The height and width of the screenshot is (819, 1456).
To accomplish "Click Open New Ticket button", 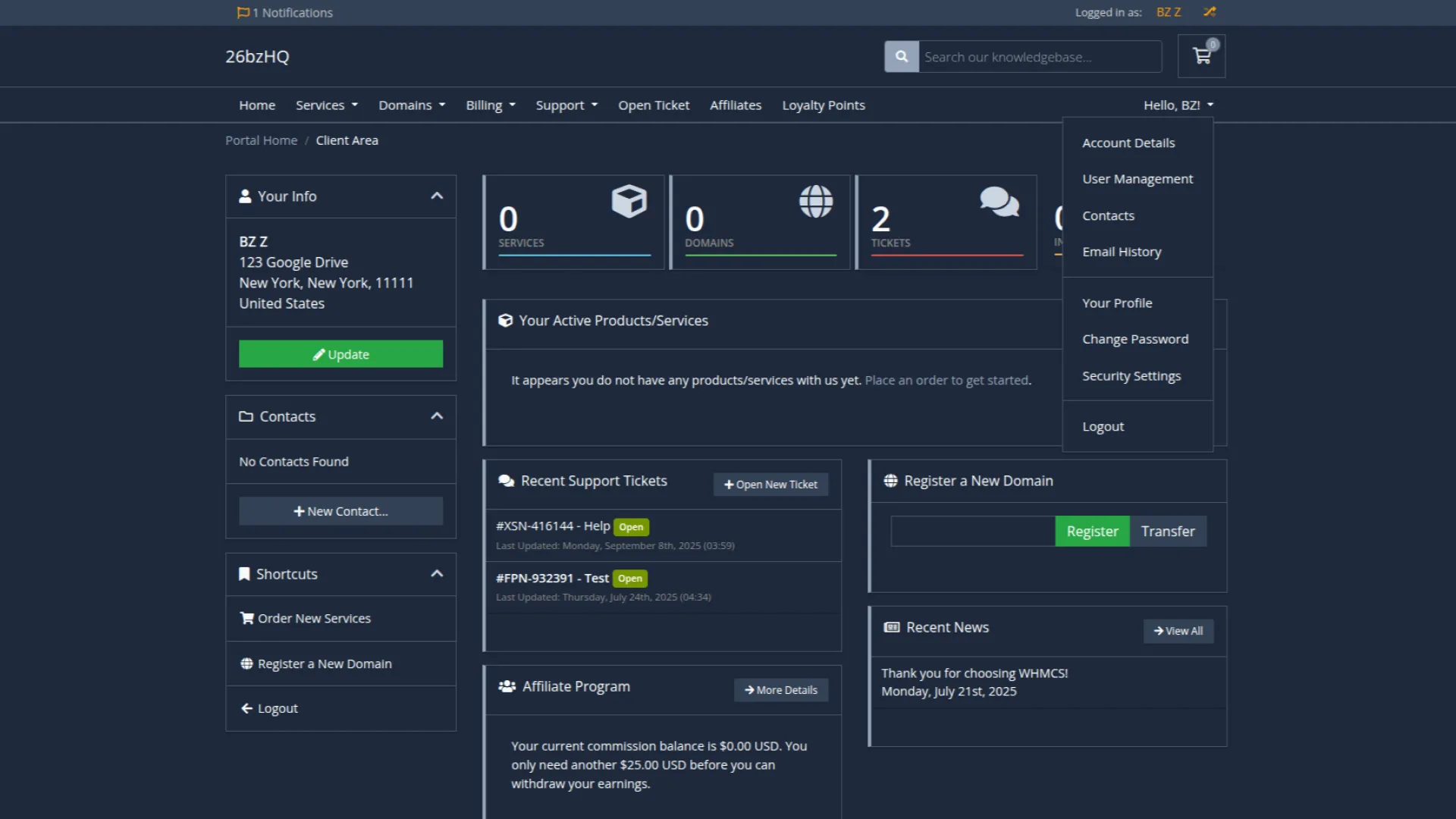I will pyautogui.click(x=770, y=485).
